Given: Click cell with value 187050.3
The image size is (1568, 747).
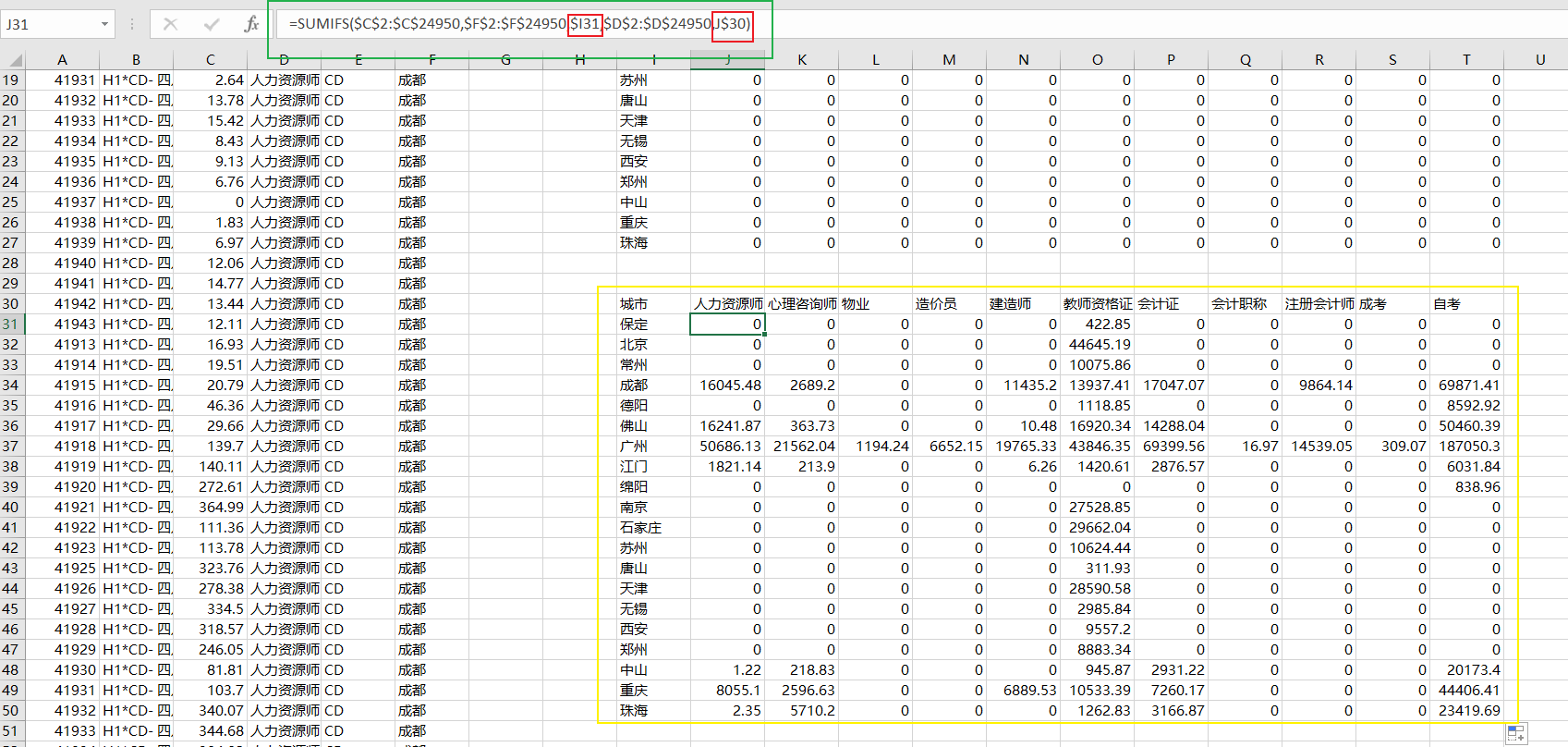Looking at the screenshot, I should pos(1467,447).
